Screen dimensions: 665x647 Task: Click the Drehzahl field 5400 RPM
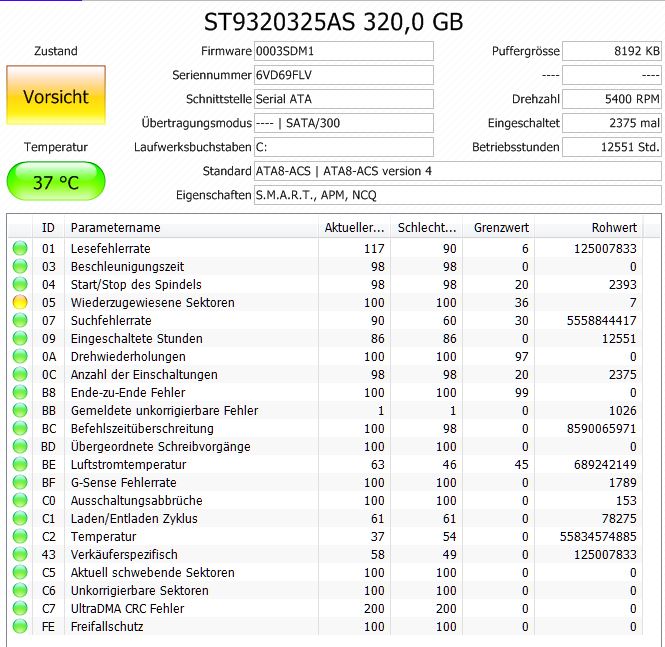612,99
